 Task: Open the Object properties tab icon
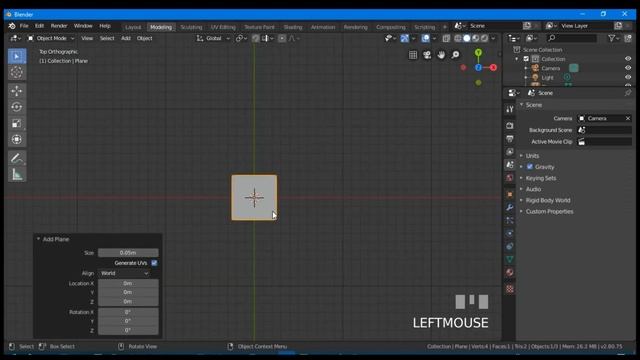coord(510,195)
